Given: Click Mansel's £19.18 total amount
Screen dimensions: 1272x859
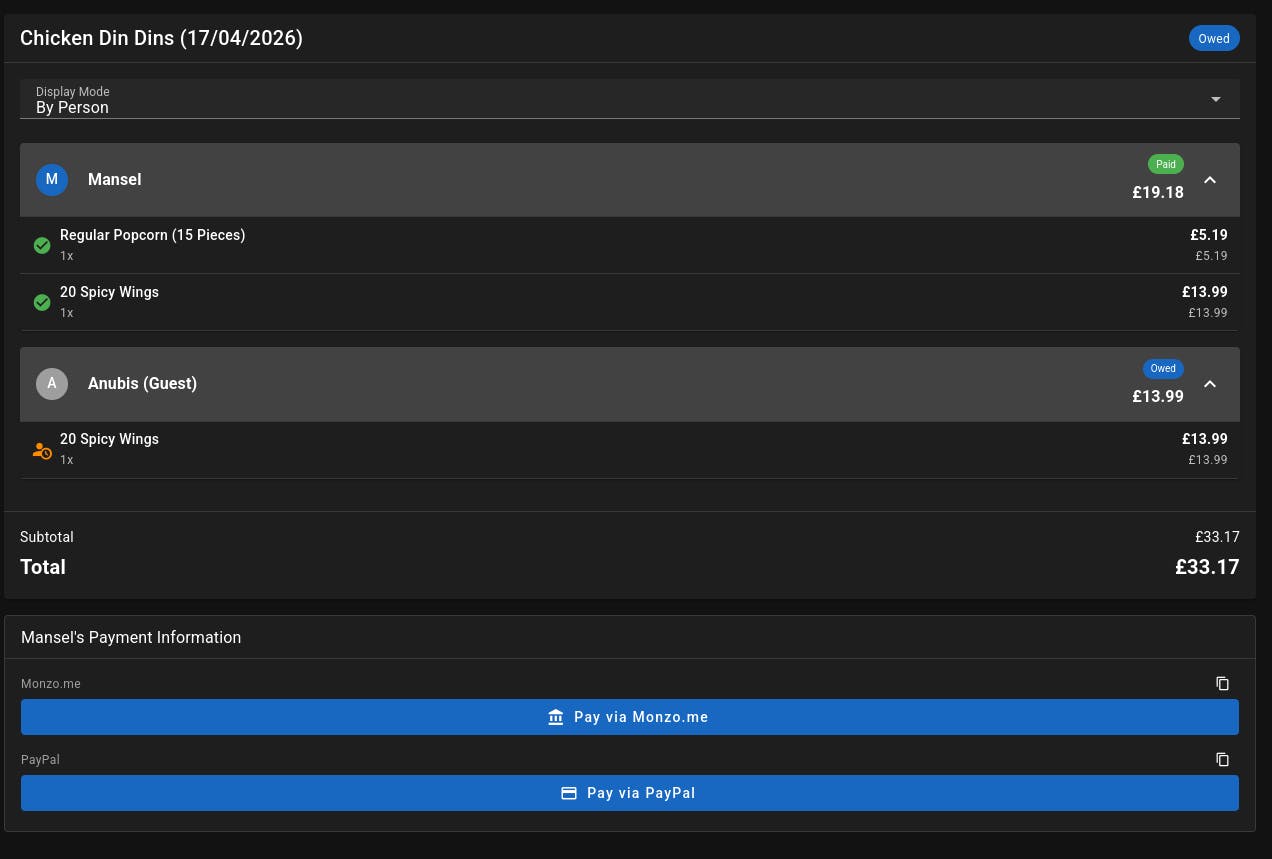Looking at the screenshot, I should click(x=1158, y=193).
